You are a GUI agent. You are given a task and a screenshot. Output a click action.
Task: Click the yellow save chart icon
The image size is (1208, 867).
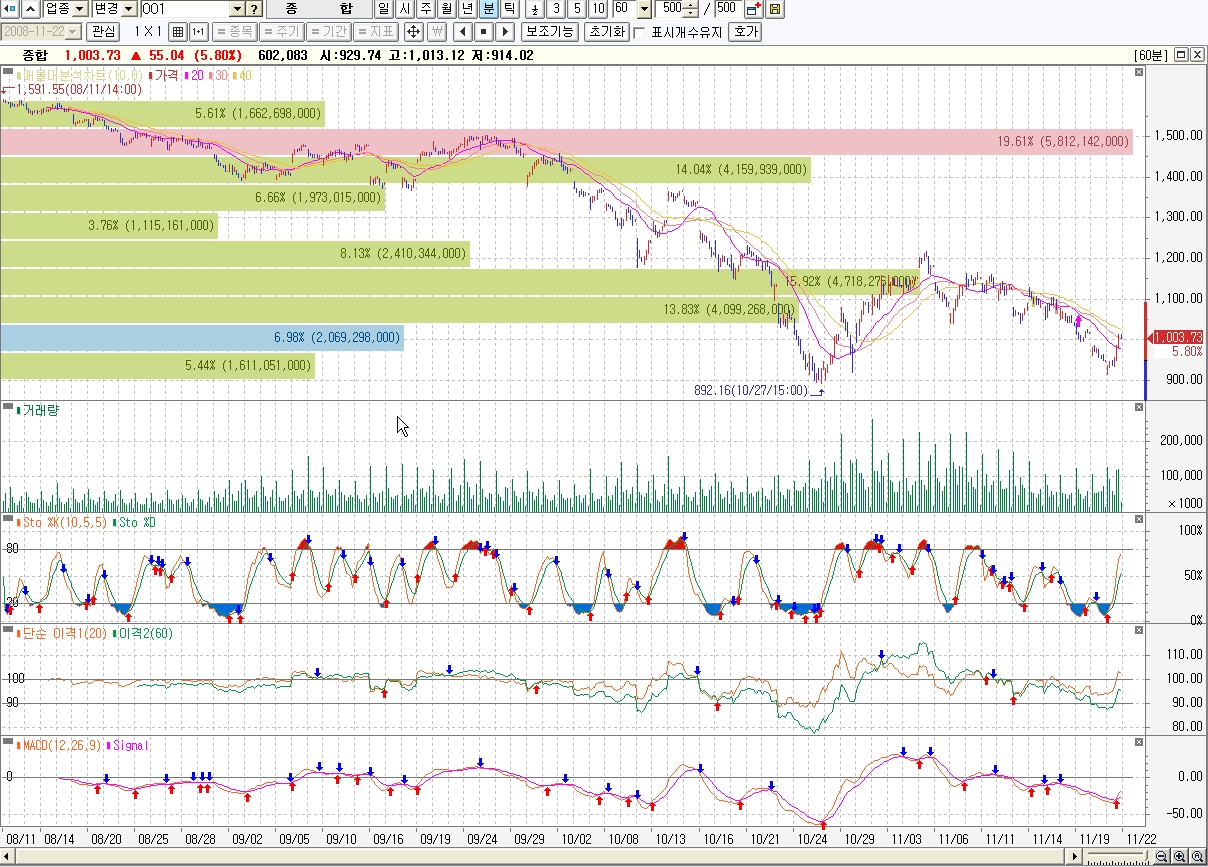click(x=775, y=9)
